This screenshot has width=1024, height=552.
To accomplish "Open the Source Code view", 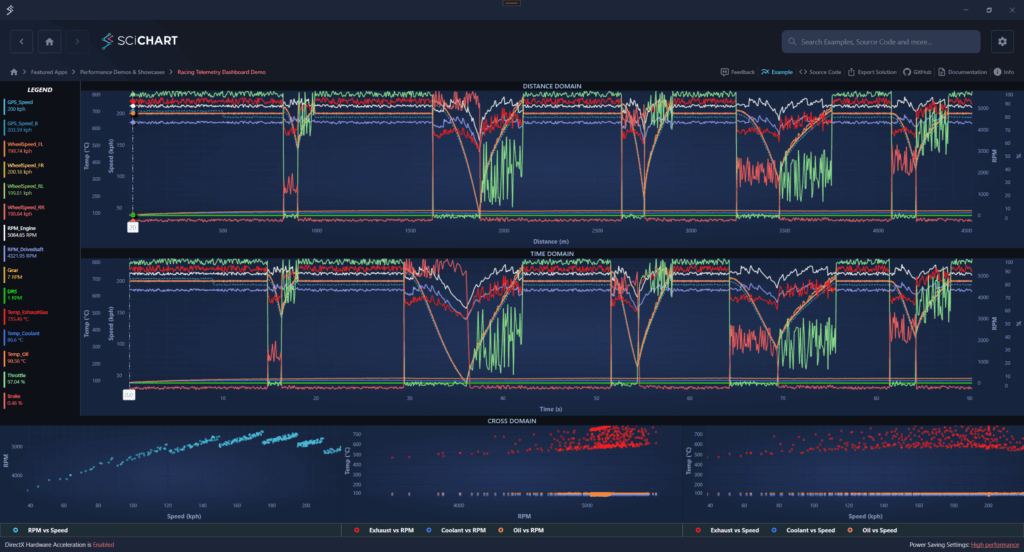I will point(820,72).
